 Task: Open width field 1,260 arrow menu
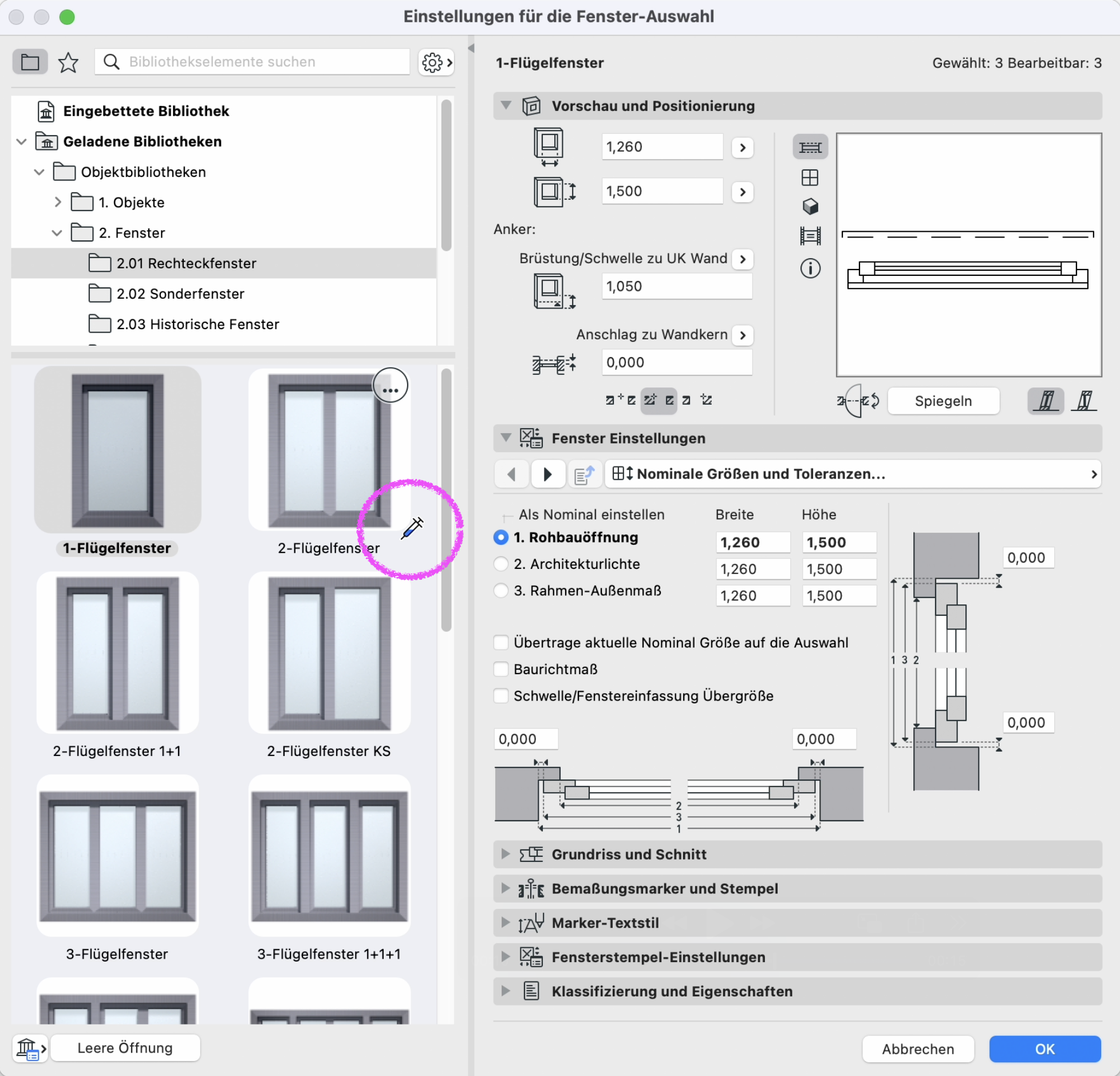(x=743, y=148)
